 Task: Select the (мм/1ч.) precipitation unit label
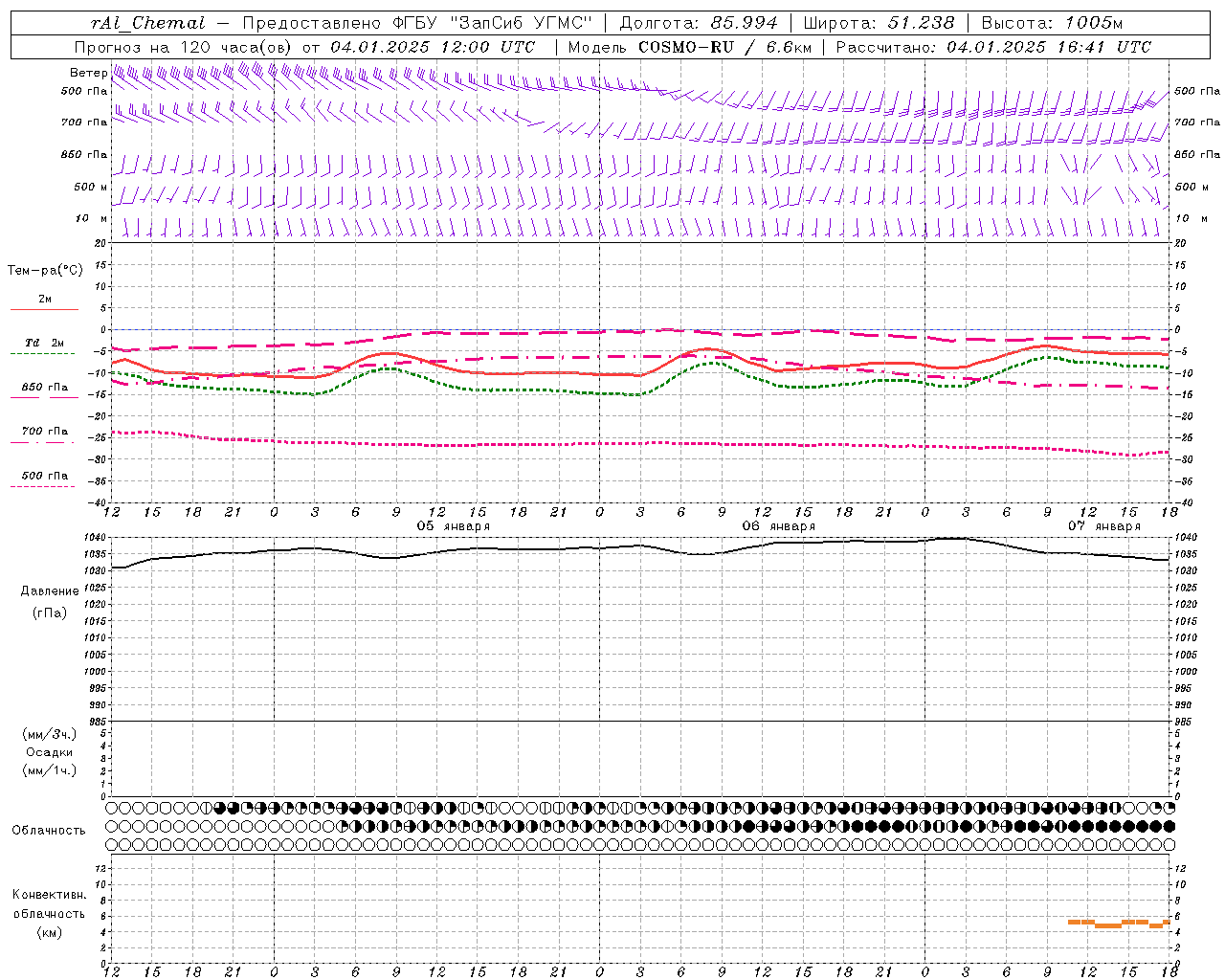click(49, 770)
